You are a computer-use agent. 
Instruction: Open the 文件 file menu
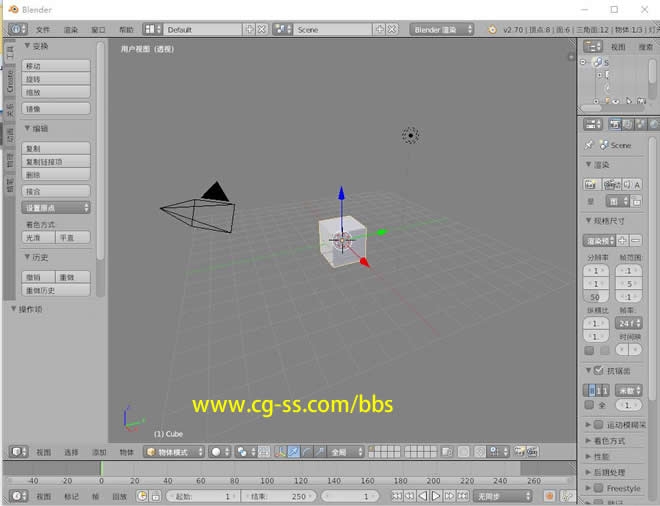coord(43,30)
